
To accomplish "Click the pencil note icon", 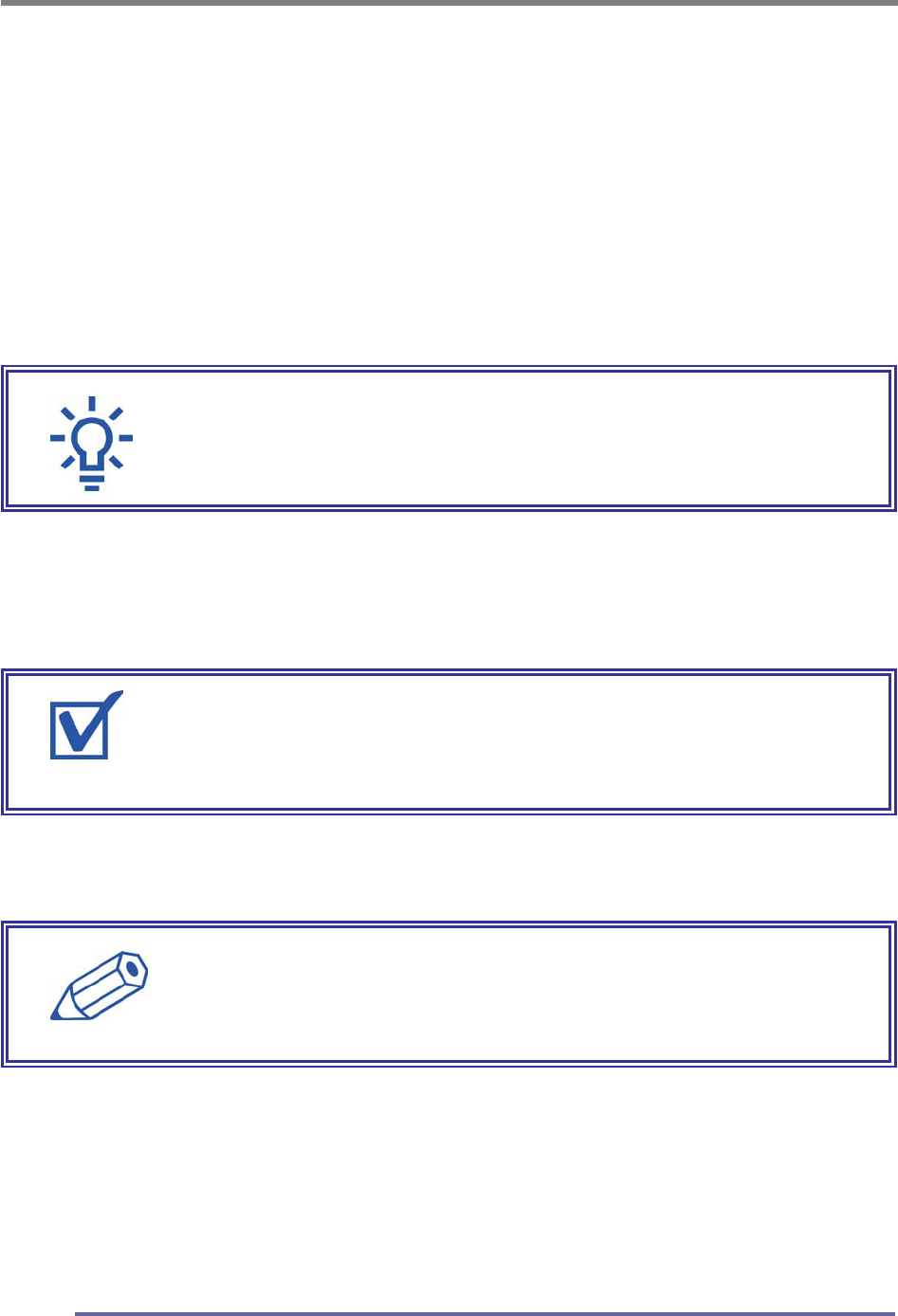I will tap(101, 986).
